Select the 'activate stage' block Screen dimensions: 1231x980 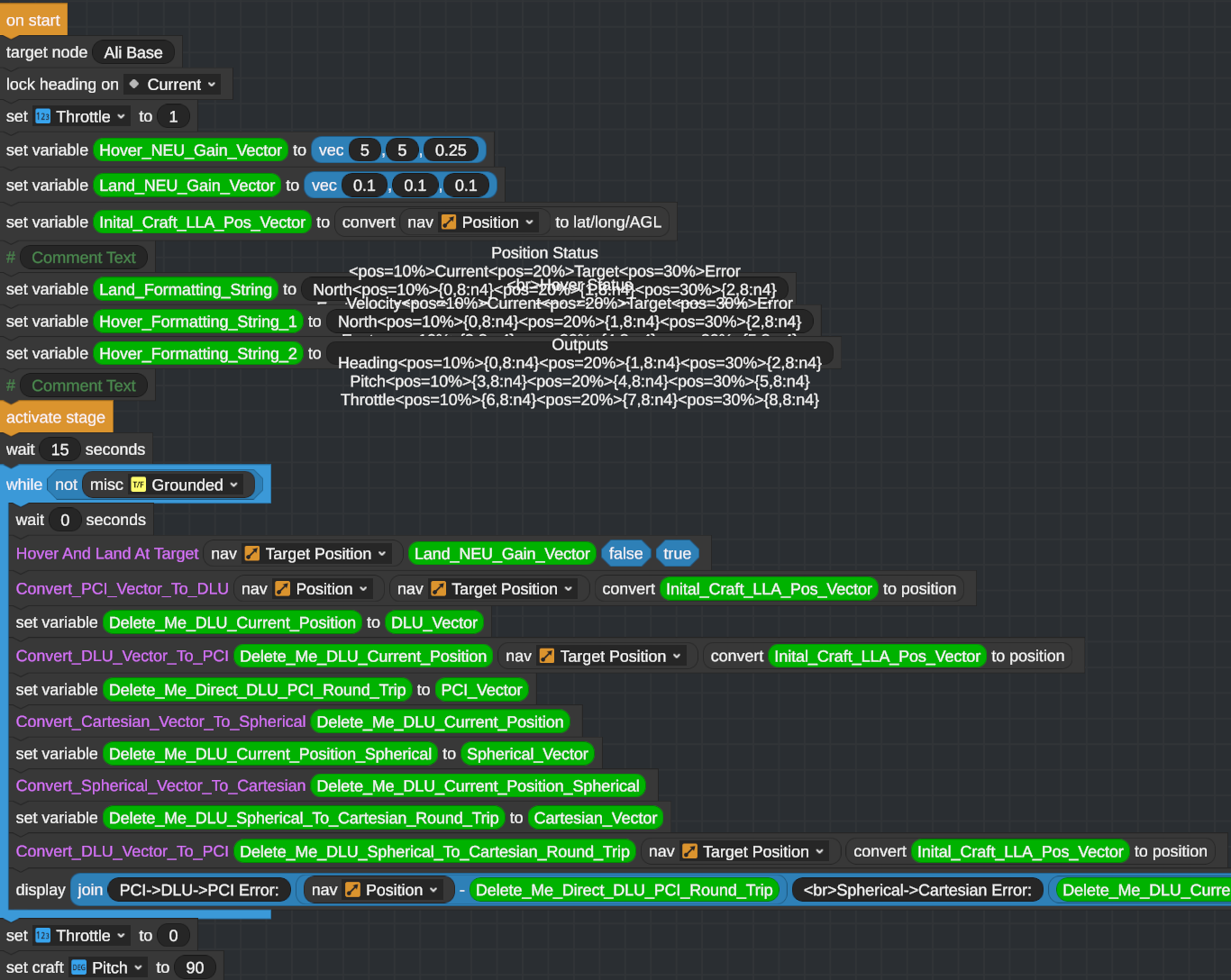click(x=56, y=417)
